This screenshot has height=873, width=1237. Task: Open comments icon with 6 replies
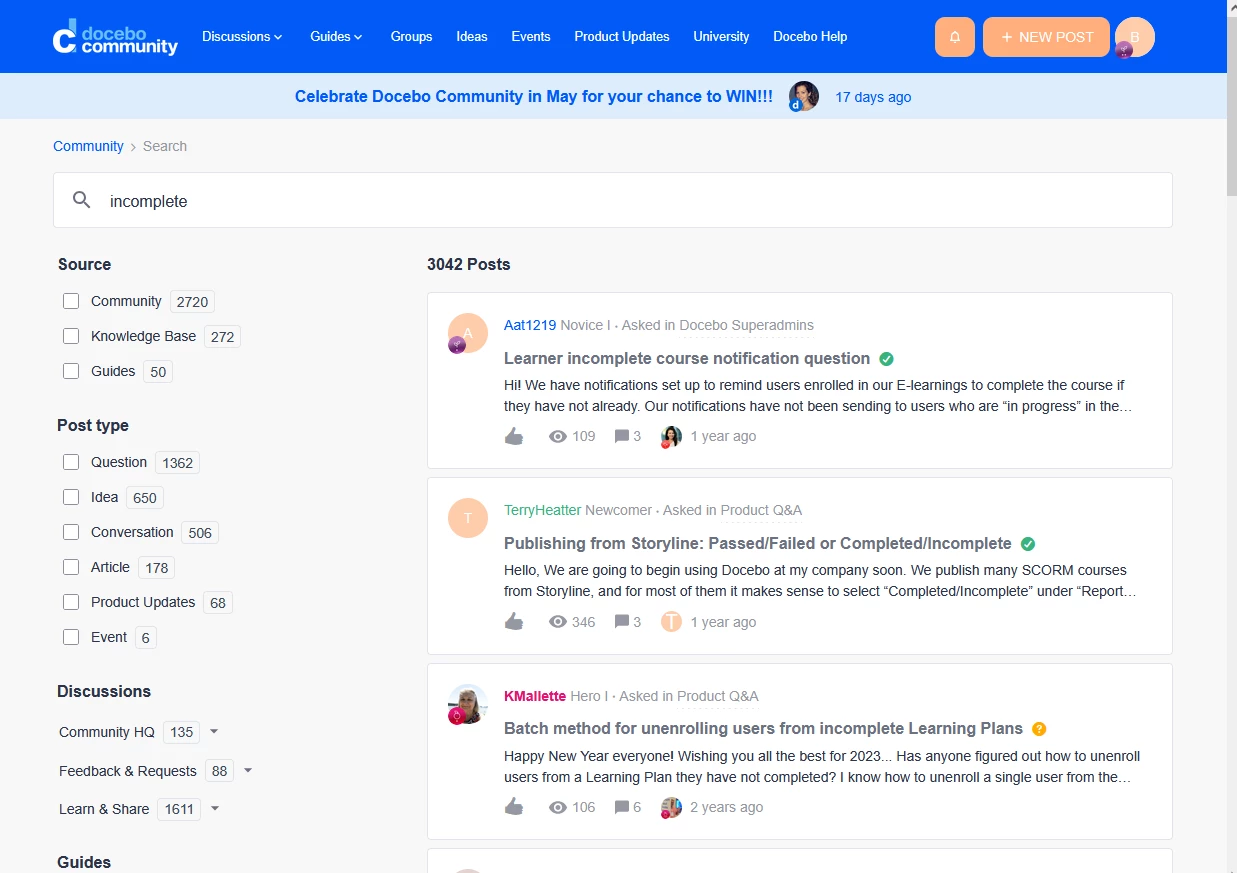click(622, 807)
